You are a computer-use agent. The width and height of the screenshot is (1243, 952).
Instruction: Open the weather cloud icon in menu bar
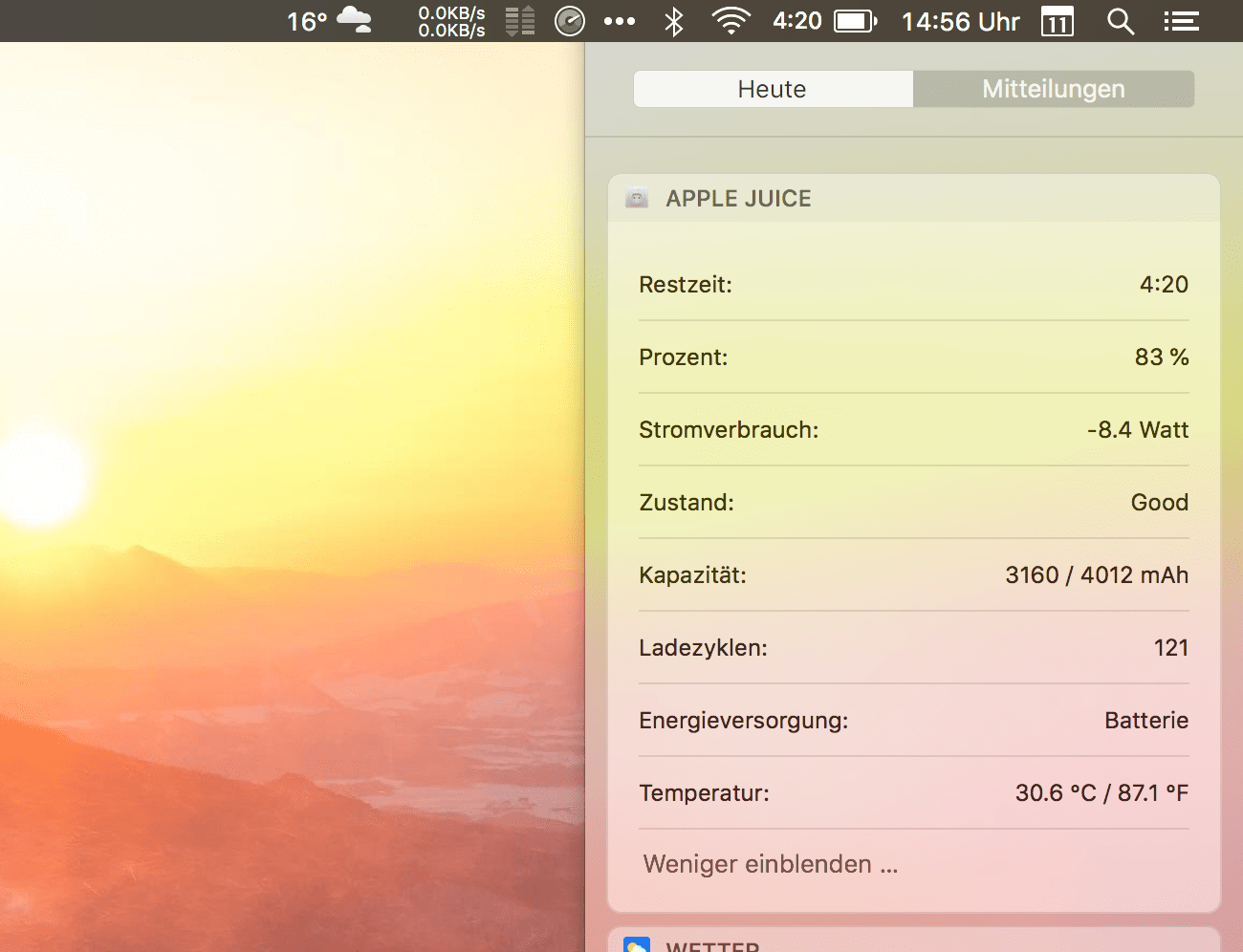(x=355, y=20)
